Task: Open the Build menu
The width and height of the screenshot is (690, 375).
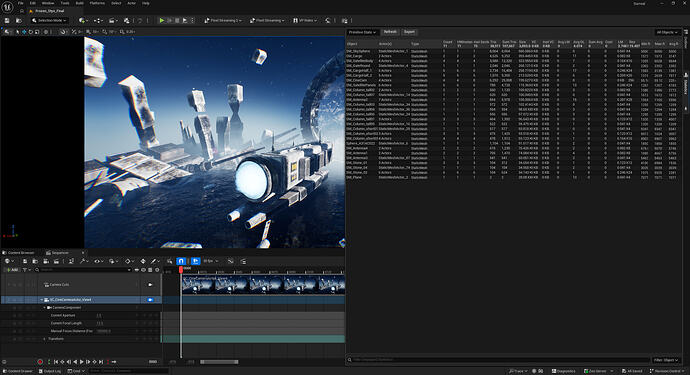Action: tap(80, 3)
